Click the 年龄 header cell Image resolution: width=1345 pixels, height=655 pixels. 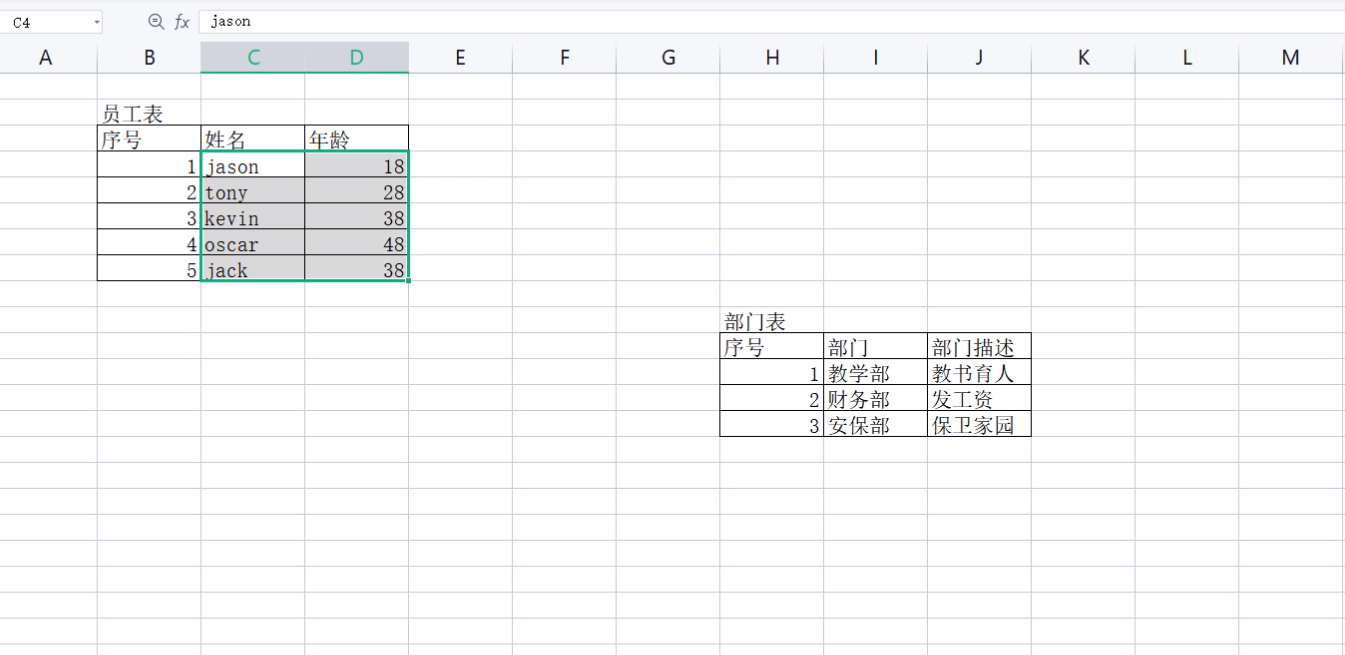[x=357, y=139]
